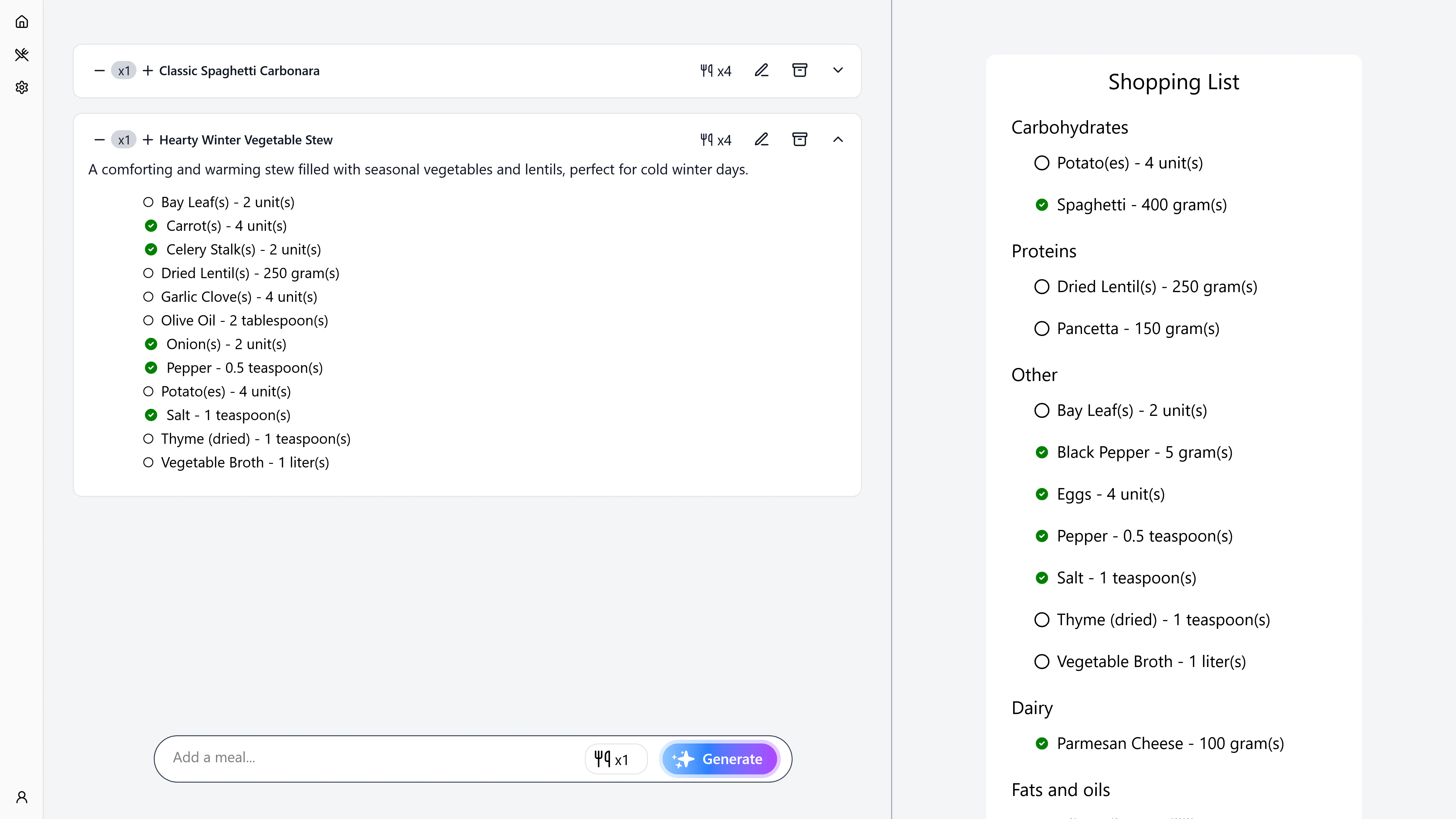Archive the Classic Spaghetti Carbonara meal
The image size is (1456, 819).
[x=800, y=71]
